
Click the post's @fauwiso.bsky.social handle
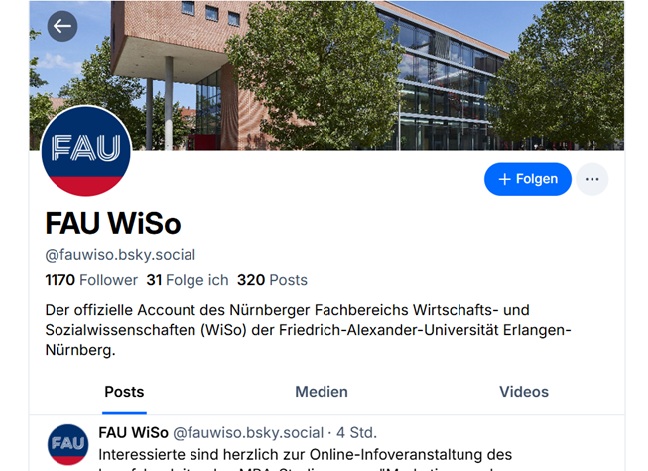point(248,433)
